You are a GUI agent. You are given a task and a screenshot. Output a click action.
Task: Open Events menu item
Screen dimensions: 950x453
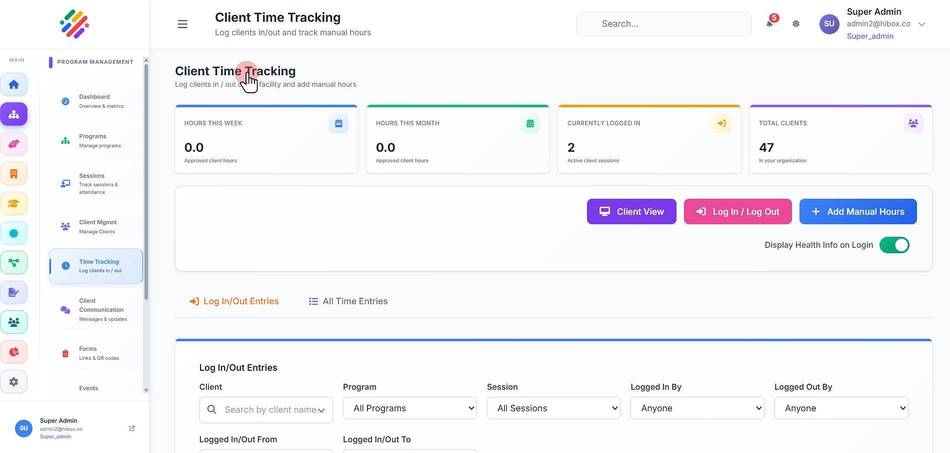pyautogui.click(x=95, y=388)
